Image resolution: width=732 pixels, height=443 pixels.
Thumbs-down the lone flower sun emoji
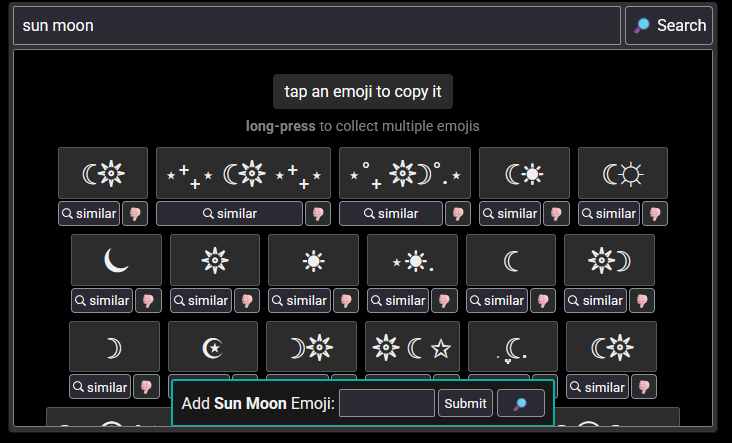point(247,301)
